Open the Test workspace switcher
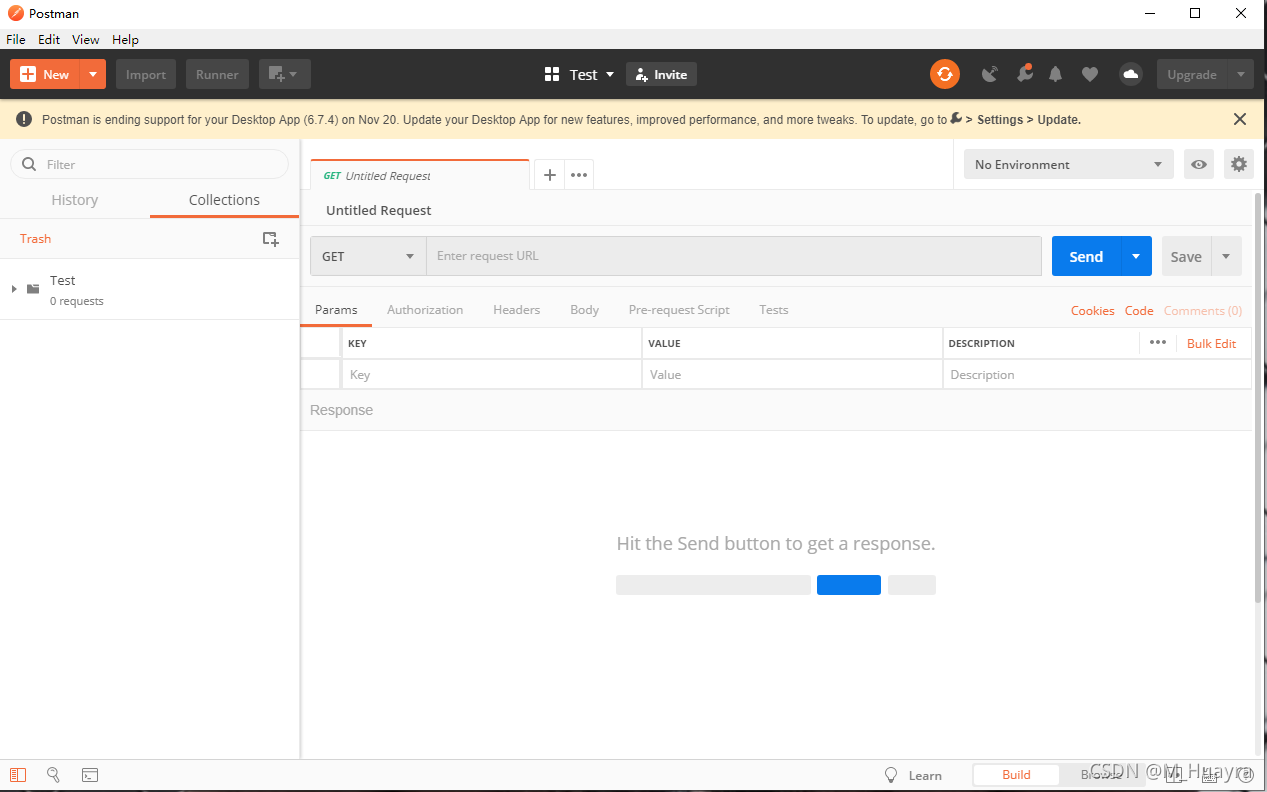The image size is (1267, 792). (x=580, y=74)
